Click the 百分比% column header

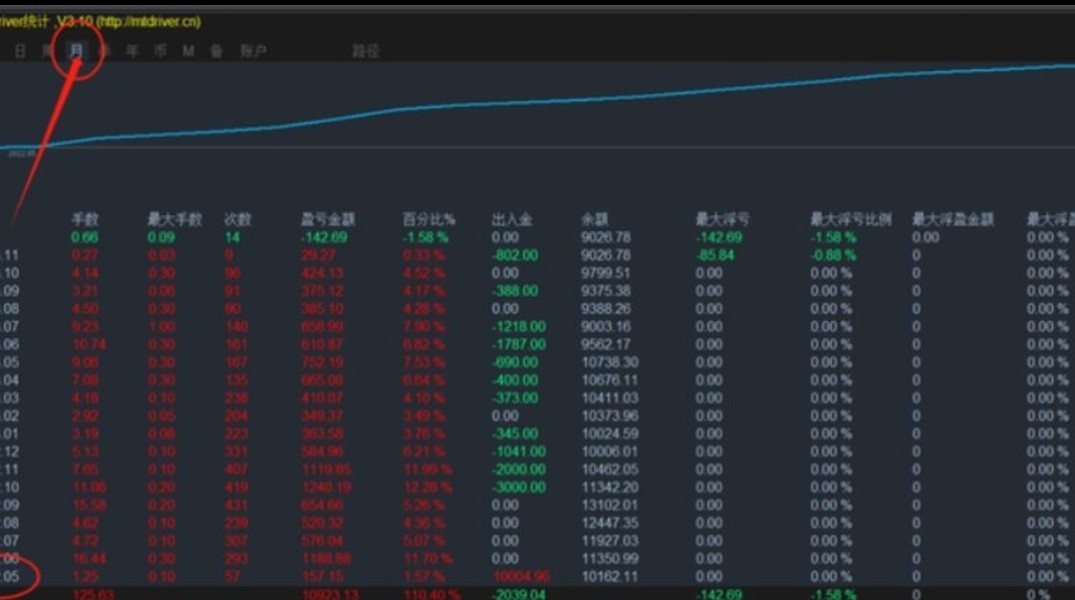[428, 219]
